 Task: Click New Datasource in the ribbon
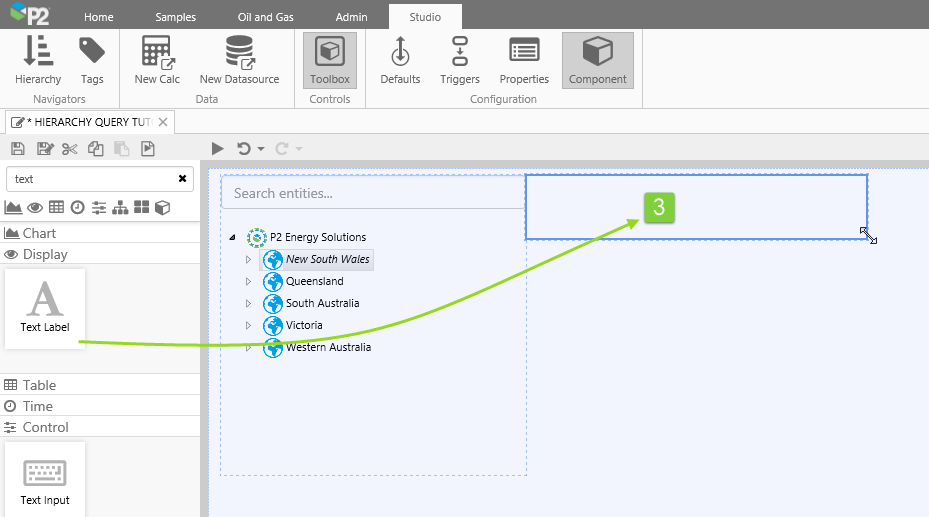[239, 60]
